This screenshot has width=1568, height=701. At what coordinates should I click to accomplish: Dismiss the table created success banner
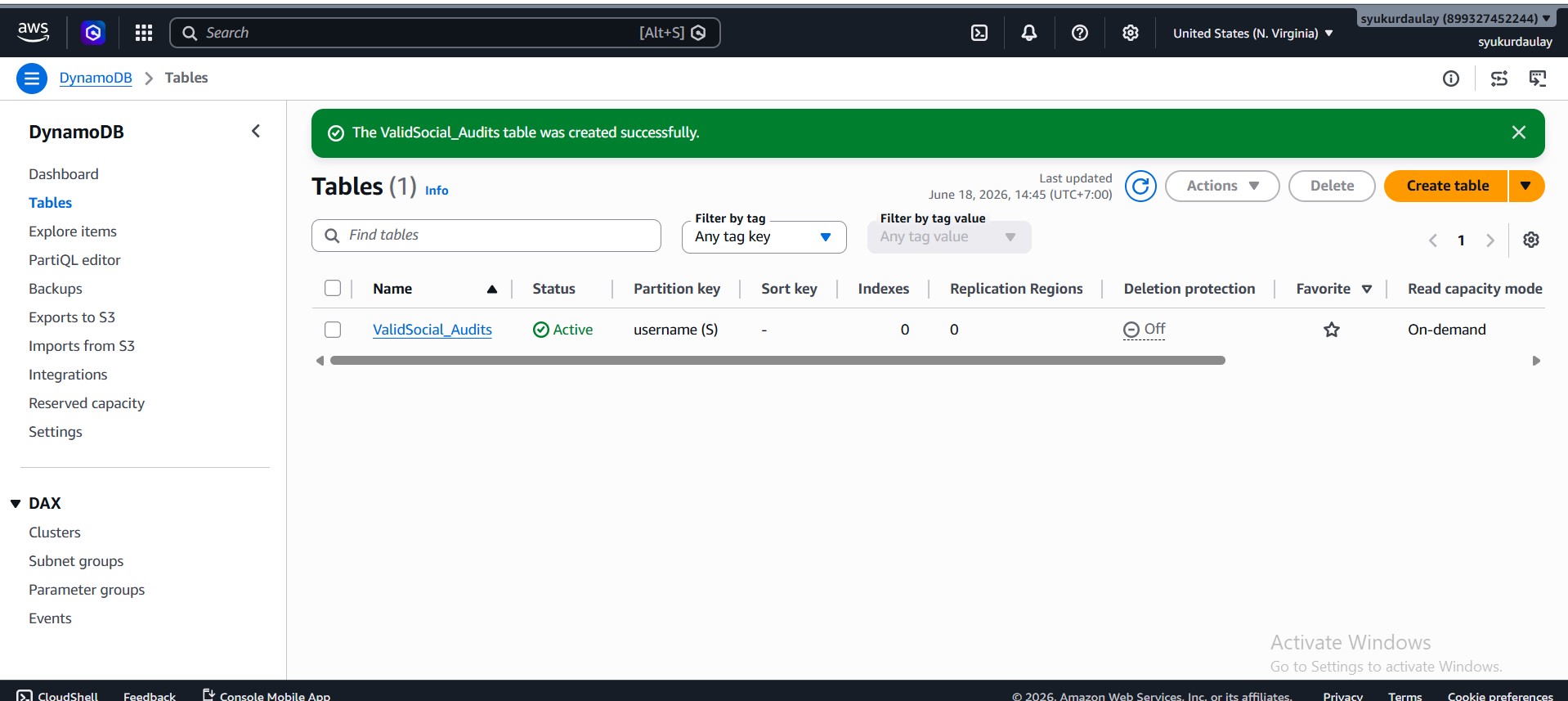(x=1519, y=133)
